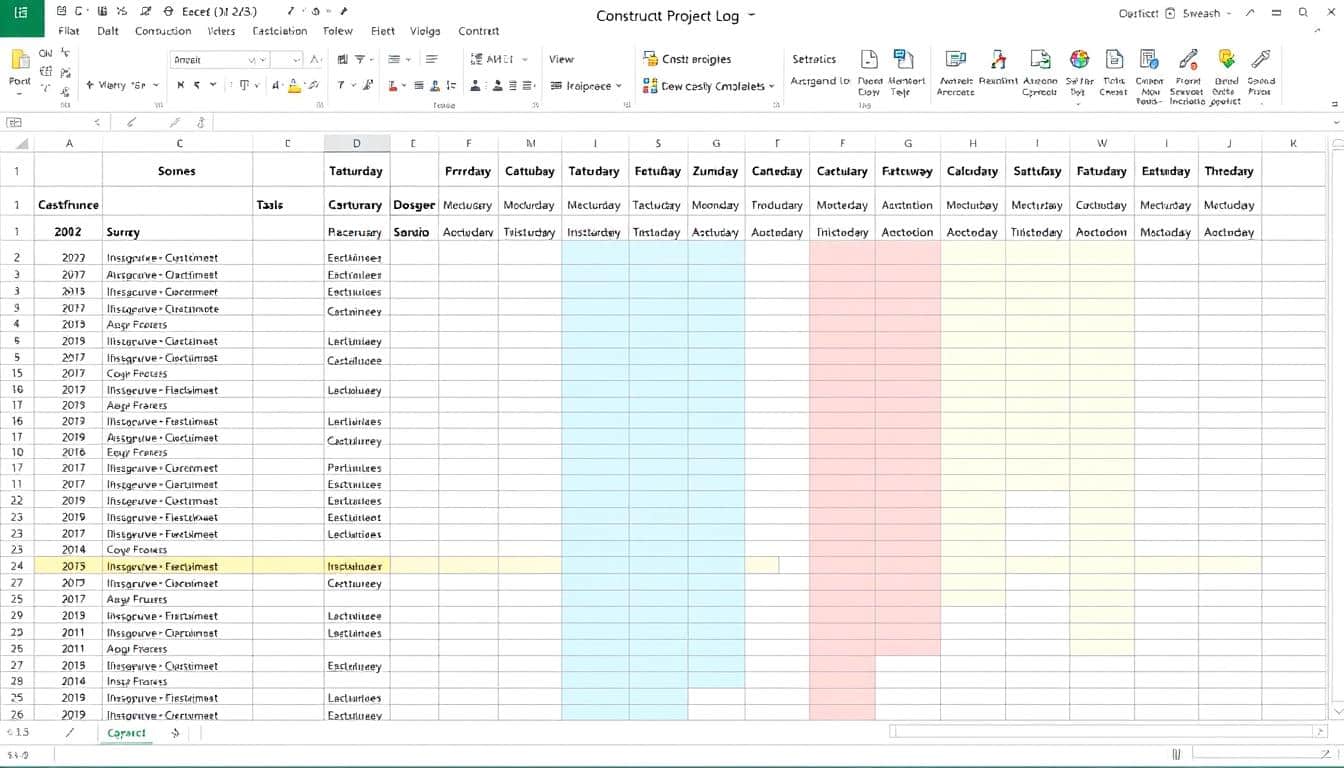Expand the formula bar with right chevron
1344x768 pixels.
click(1334, 122)
